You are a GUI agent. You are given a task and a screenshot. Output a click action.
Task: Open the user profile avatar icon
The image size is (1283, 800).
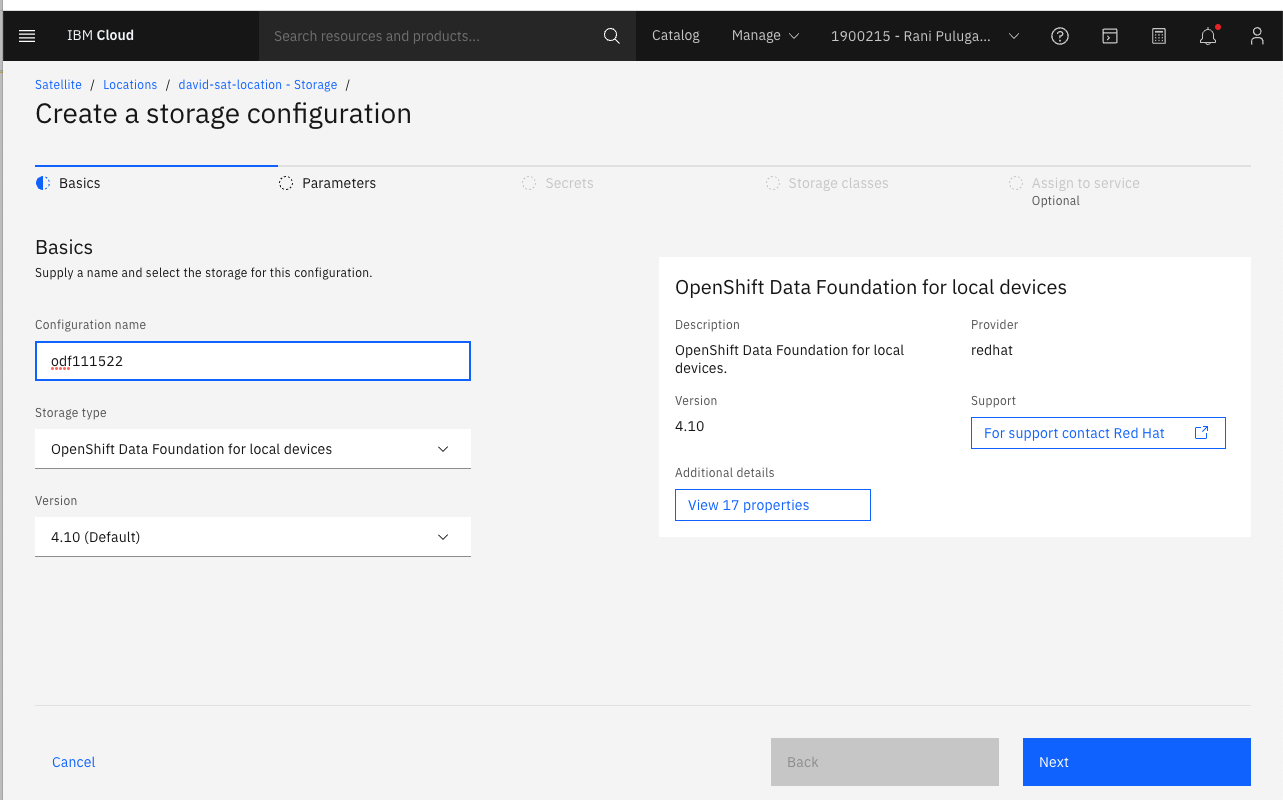(x=1257, y=36)
